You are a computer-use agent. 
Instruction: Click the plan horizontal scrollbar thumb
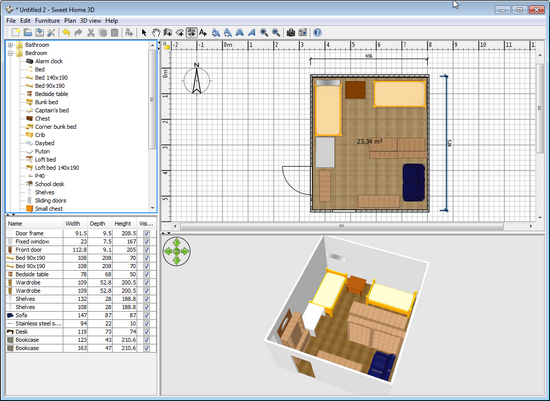[342, 226]
